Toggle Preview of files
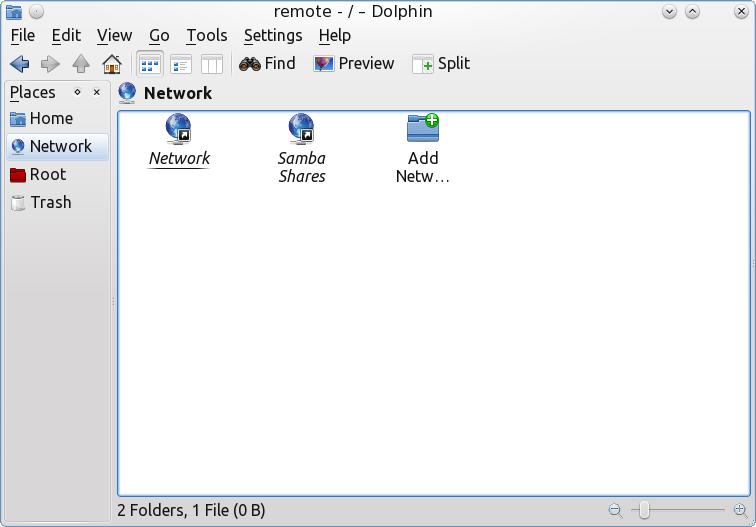 353,64
